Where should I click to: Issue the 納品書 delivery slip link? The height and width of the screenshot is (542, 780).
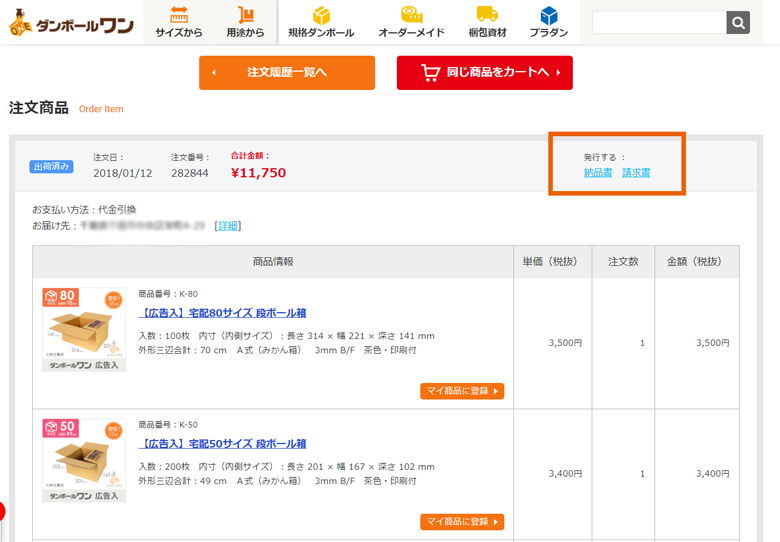coord(597,173)
